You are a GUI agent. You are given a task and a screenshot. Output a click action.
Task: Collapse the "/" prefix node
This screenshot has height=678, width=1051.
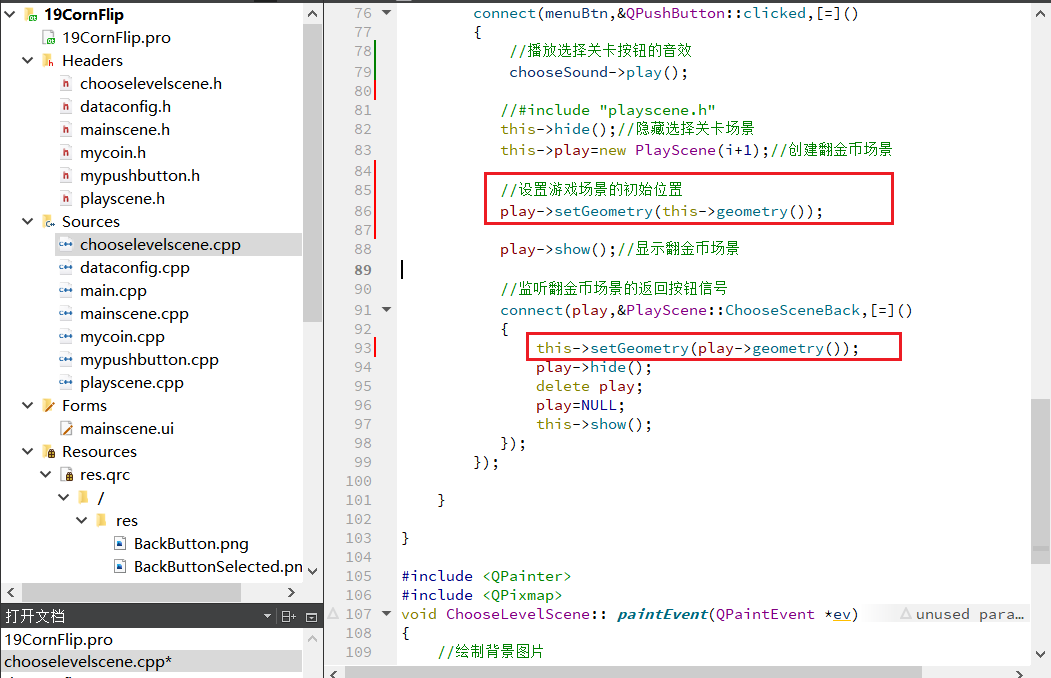(x=64, y=497)
